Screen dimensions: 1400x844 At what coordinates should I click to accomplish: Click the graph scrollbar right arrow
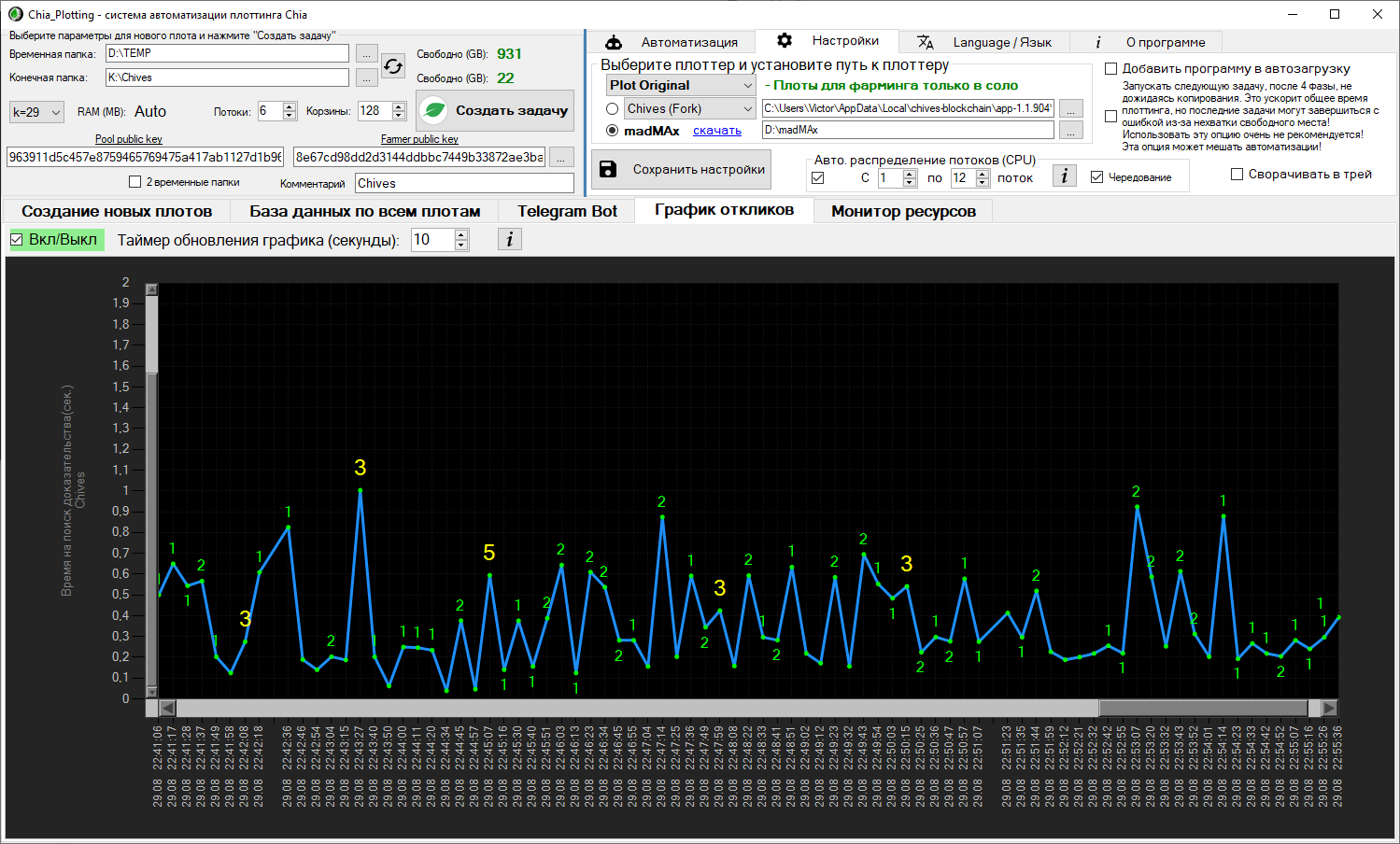coord(1330,708)
